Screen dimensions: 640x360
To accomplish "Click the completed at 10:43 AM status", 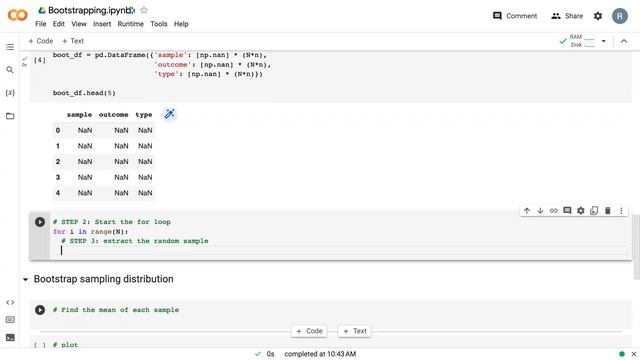I will (x=320, y=354).
